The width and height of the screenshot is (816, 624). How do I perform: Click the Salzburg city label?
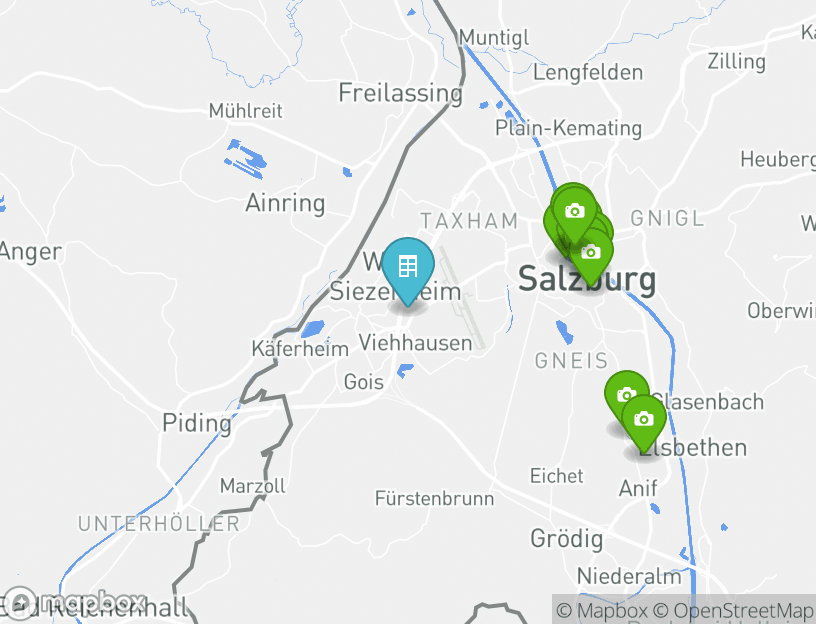pos(587,279)
